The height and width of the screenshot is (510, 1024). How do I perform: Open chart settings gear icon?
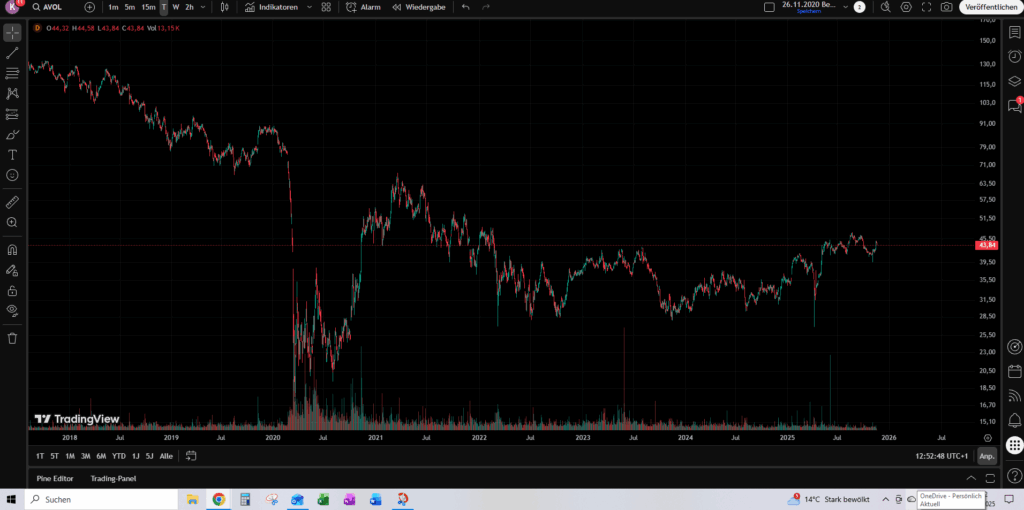[906, 7]
